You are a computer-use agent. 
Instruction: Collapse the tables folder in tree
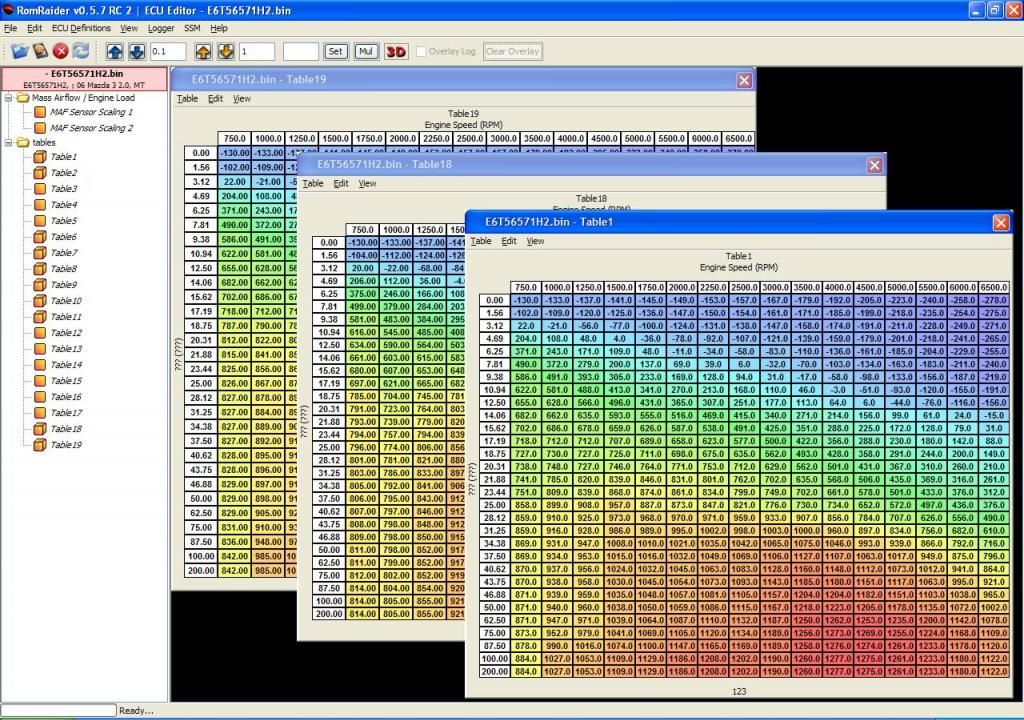tap(8, 142)
